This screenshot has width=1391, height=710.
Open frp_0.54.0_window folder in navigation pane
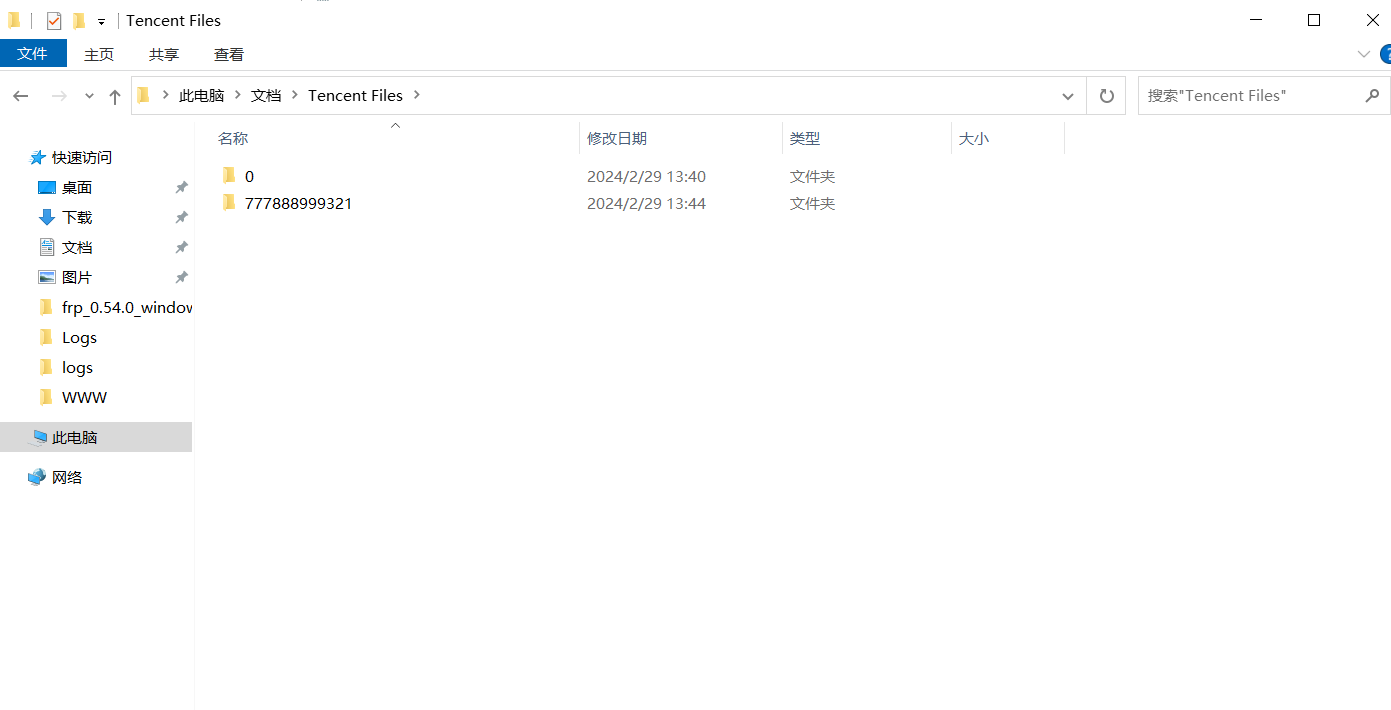coord(127,307)
